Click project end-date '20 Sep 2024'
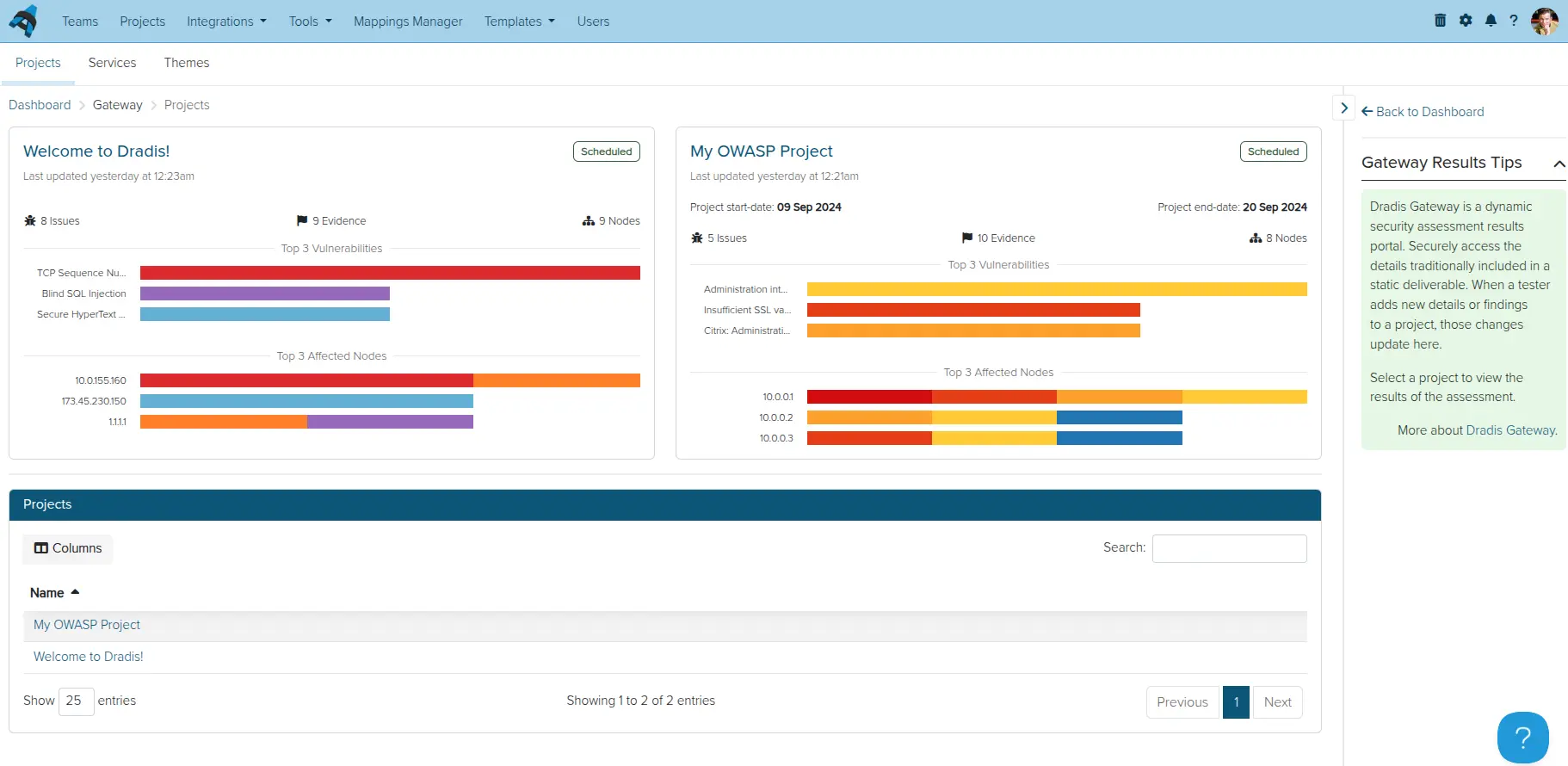1568x766 pixels. (x=1275, y=207)
